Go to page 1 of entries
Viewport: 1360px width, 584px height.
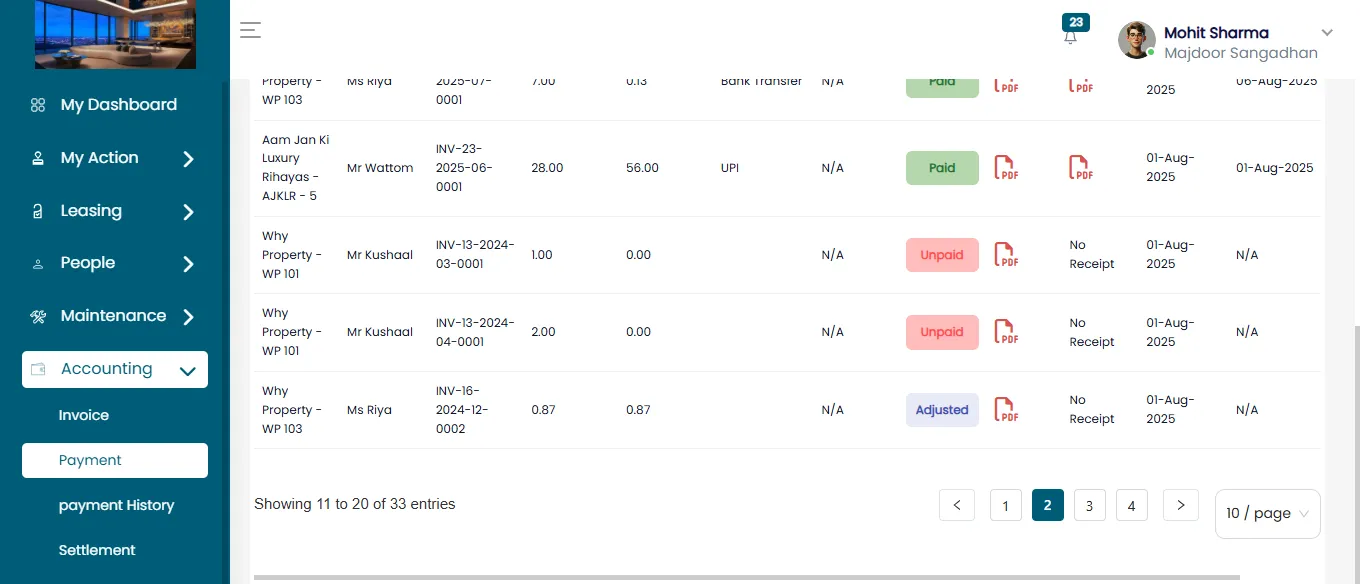[1005, 505]
